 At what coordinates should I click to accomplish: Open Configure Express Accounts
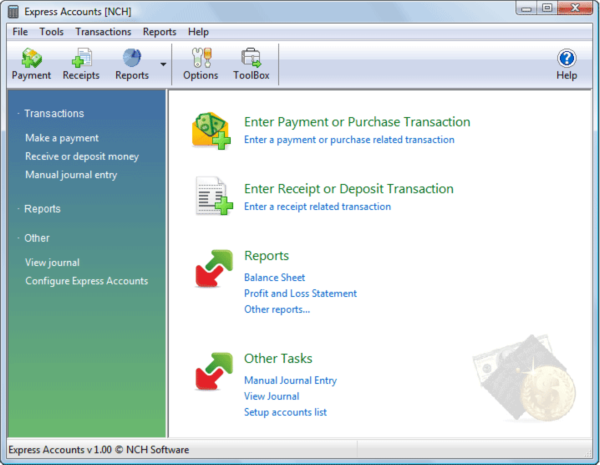(x=86, y=281)
